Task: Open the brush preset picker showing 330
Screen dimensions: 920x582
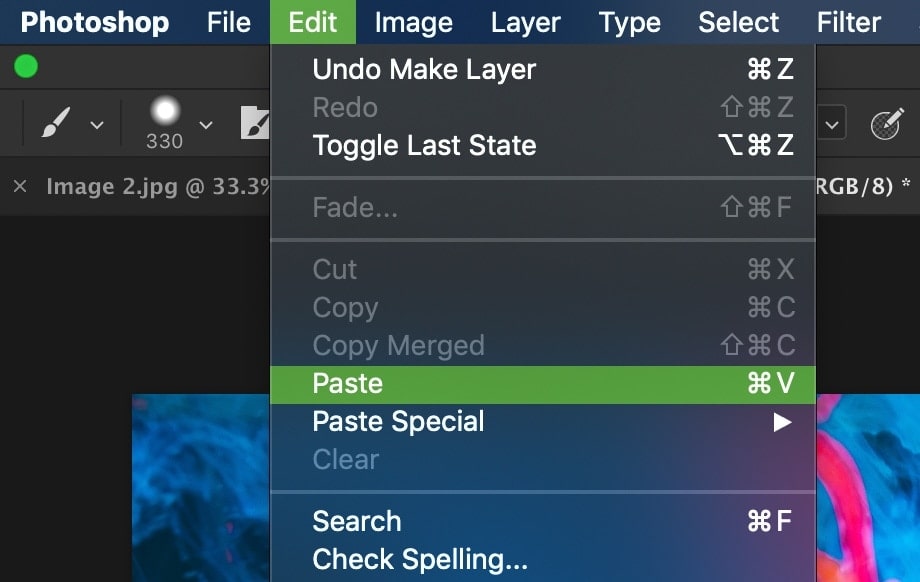Action: point(165,124)
